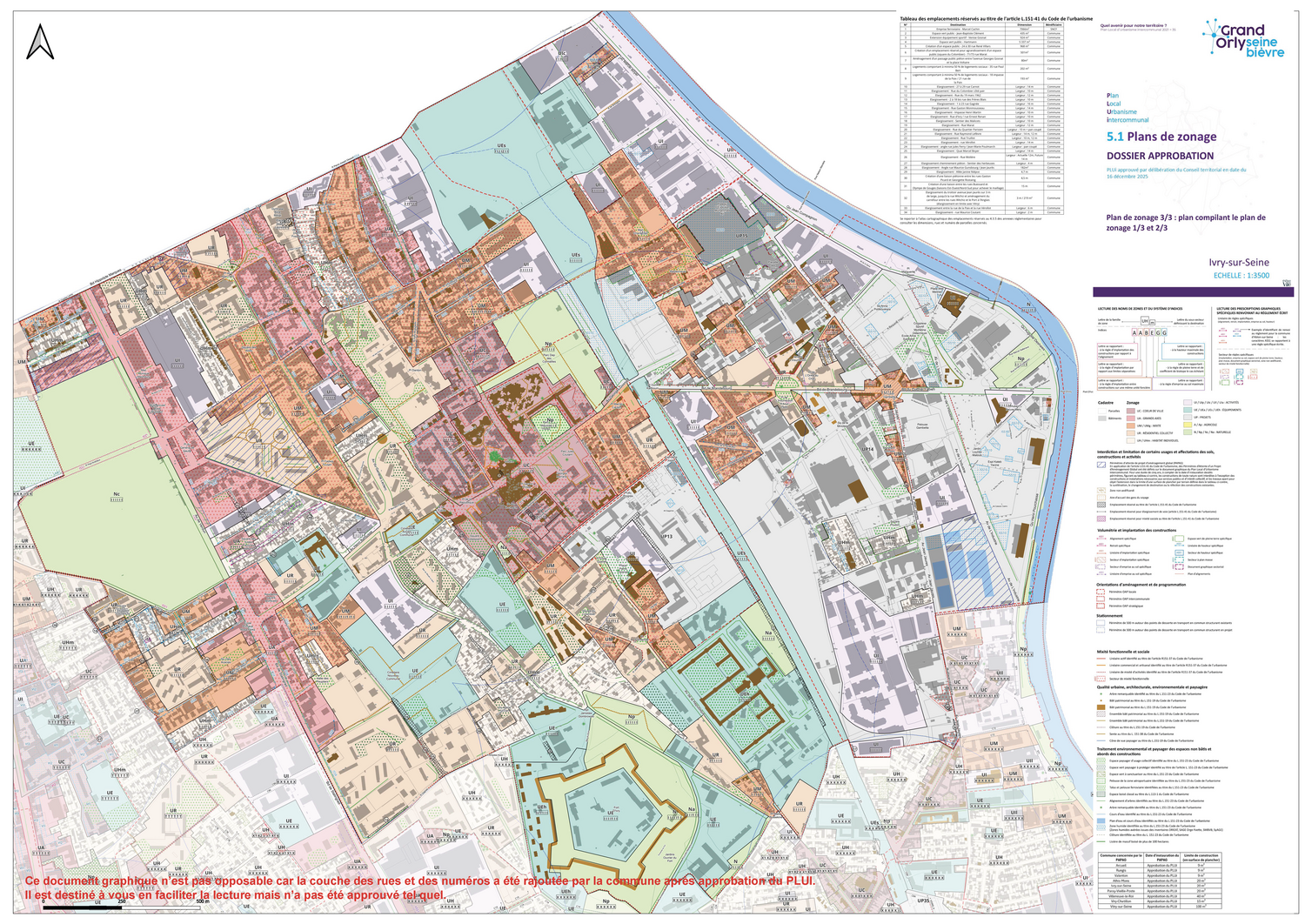Image resolution: width=1305 pixels, height=924 pixels.
Task: Click the blue 'Plan d'eau' legend symbol
Action: tap(1101, 820)
